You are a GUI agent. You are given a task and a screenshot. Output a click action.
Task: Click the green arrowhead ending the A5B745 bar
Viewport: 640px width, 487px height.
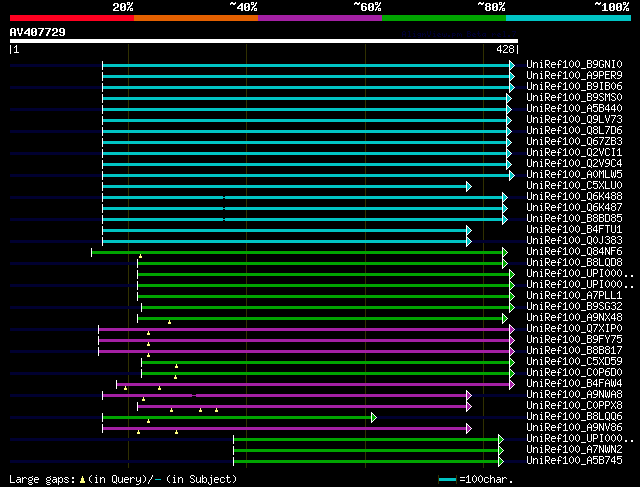(x=501, y=462)
